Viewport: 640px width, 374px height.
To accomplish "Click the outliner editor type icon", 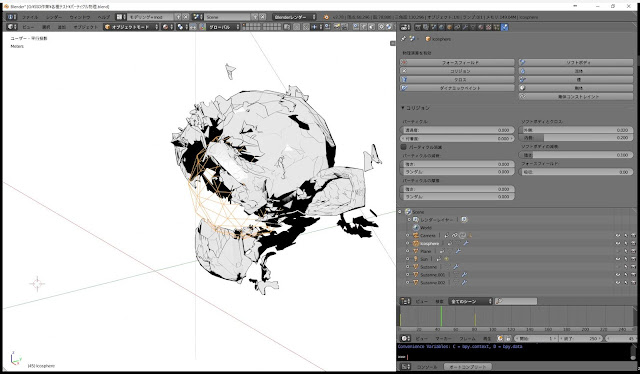I will point(405,301).
